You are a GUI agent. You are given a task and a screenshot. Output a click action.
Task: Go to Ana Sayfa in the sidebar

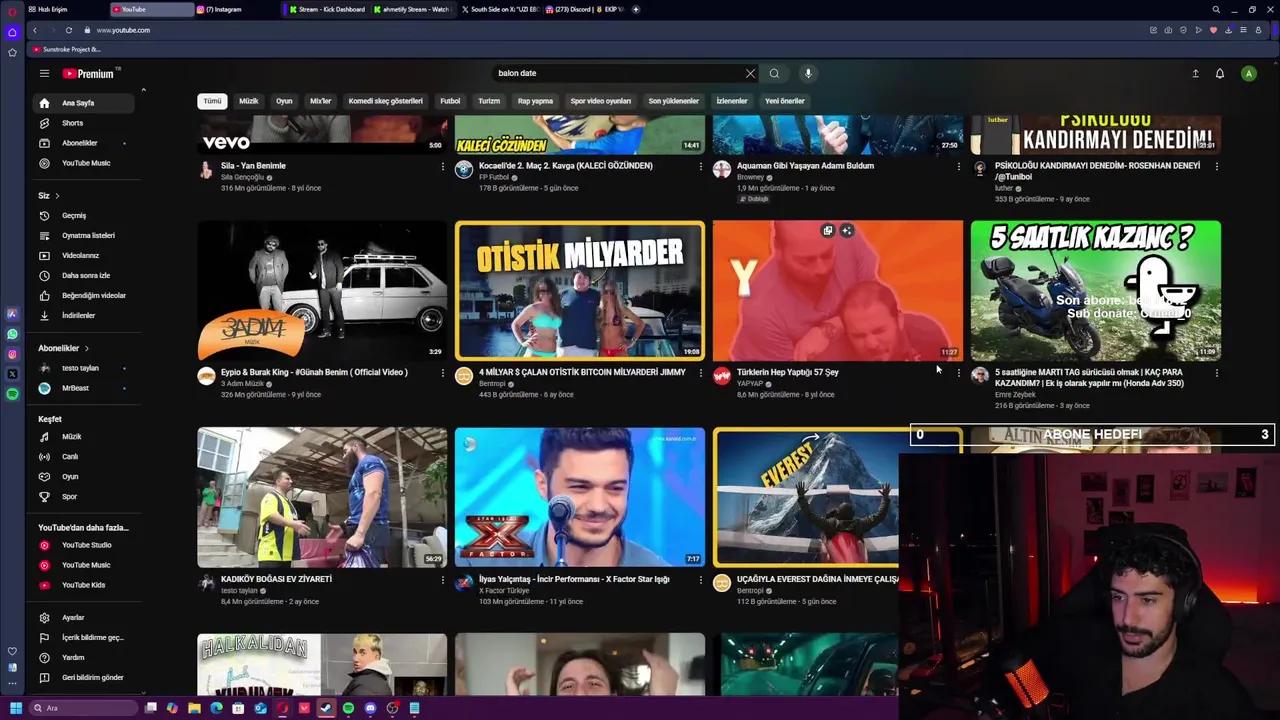tap(83, 103)
